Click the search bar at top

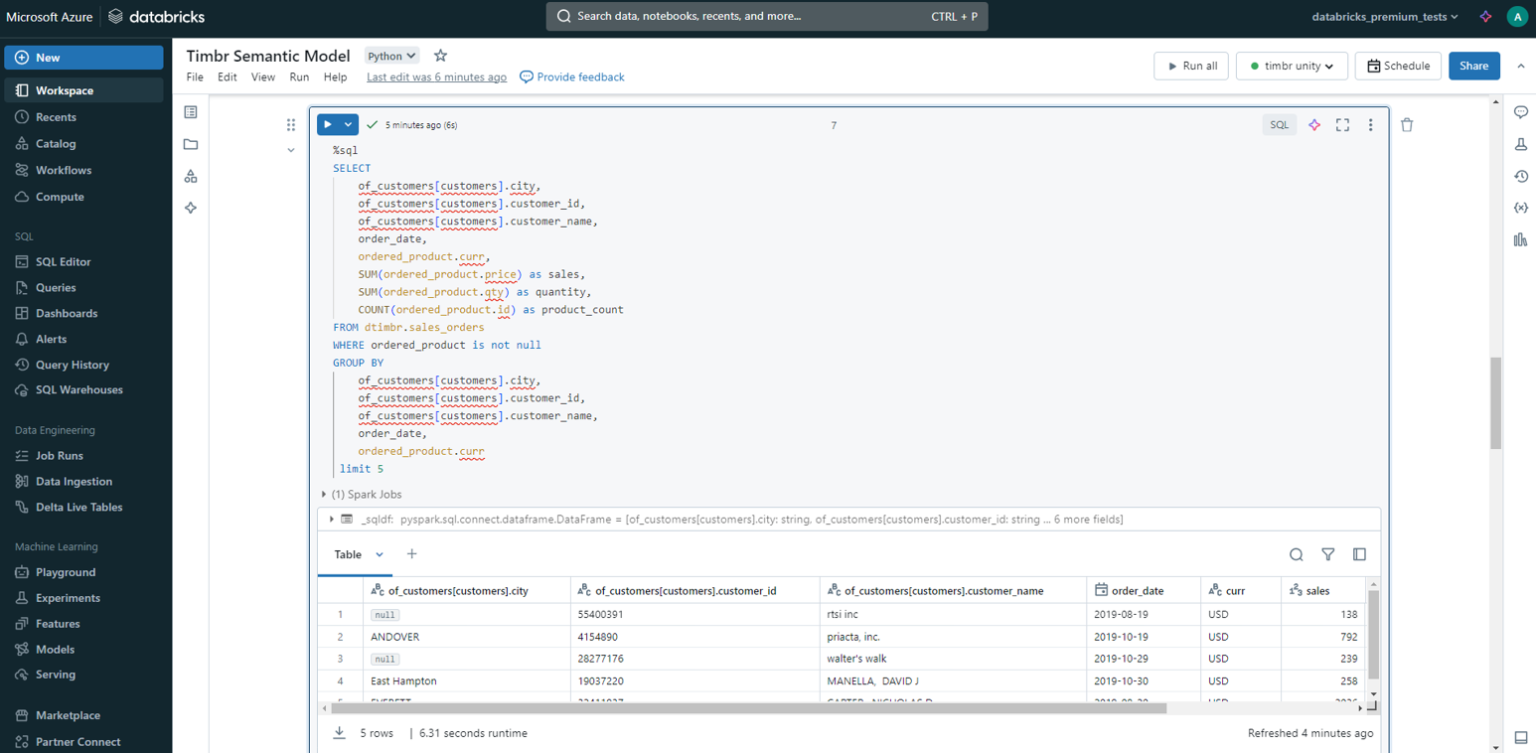coord(767,16)
